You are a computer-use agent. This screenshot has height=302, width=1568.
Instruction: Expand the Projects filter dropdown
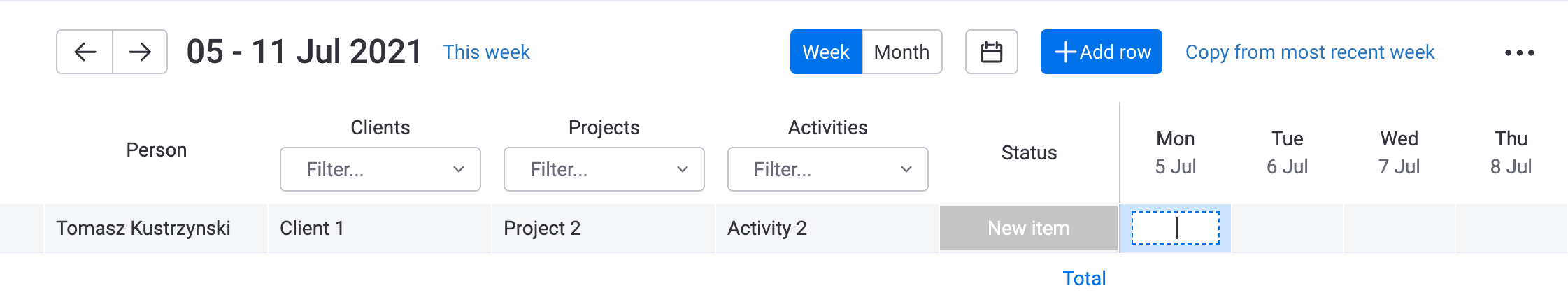click(x=604, y=169)
